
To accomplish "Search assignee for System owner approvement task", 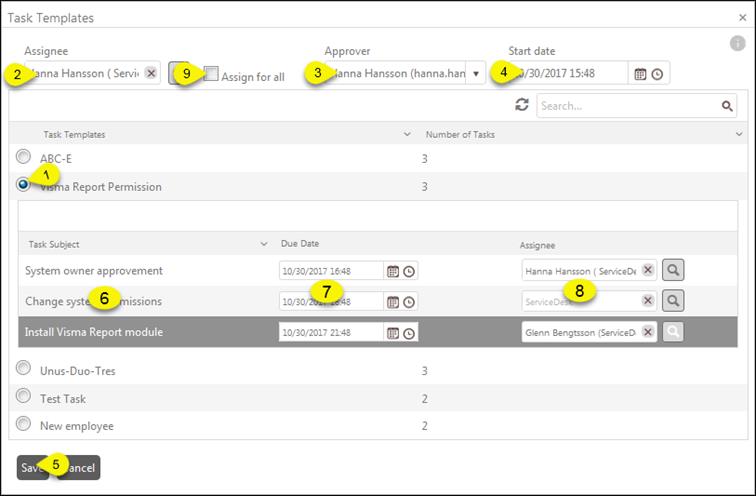I will pyautogui.click(x=674, y=270).
